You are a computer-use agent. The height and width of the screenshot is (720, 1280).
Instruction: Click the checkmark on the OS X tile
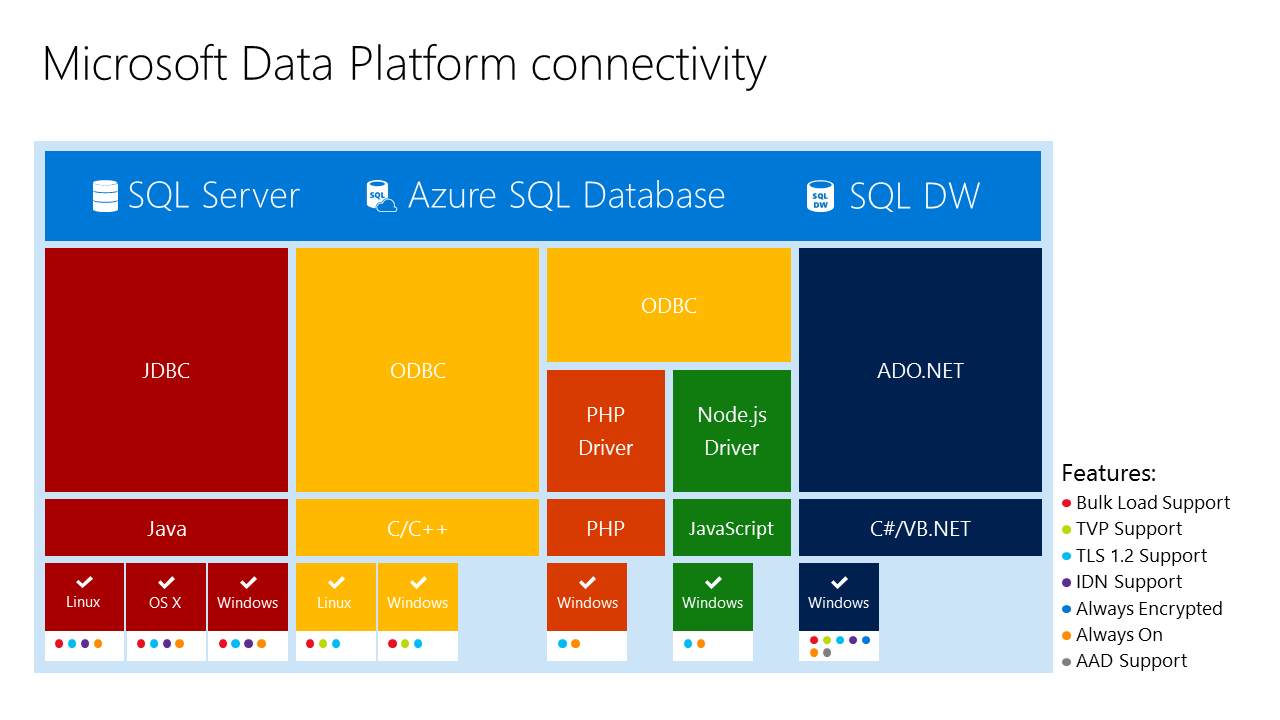pos(166,582)
